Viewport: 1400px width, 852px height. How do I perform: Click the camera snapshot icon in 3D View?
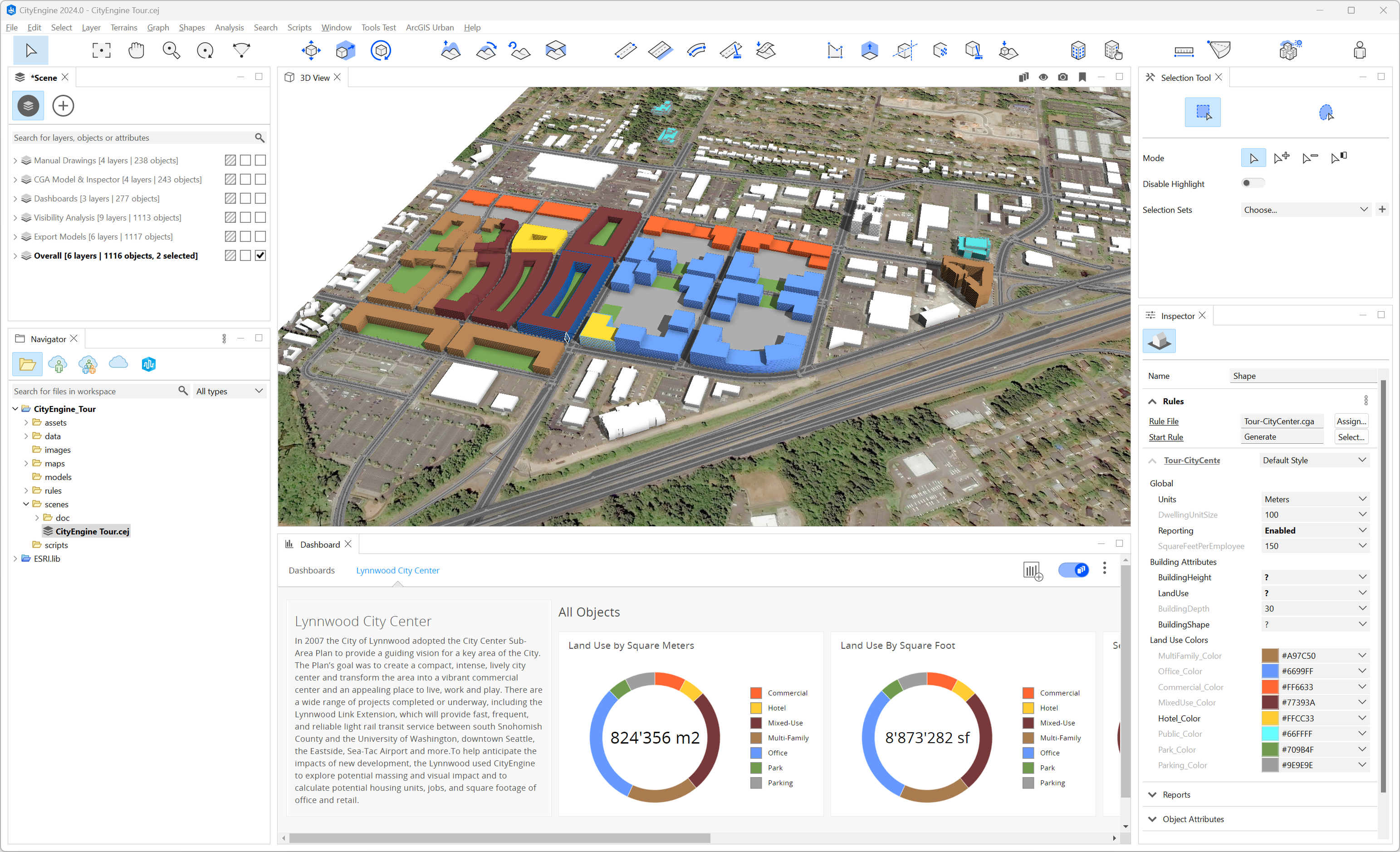click(1062, 77)
